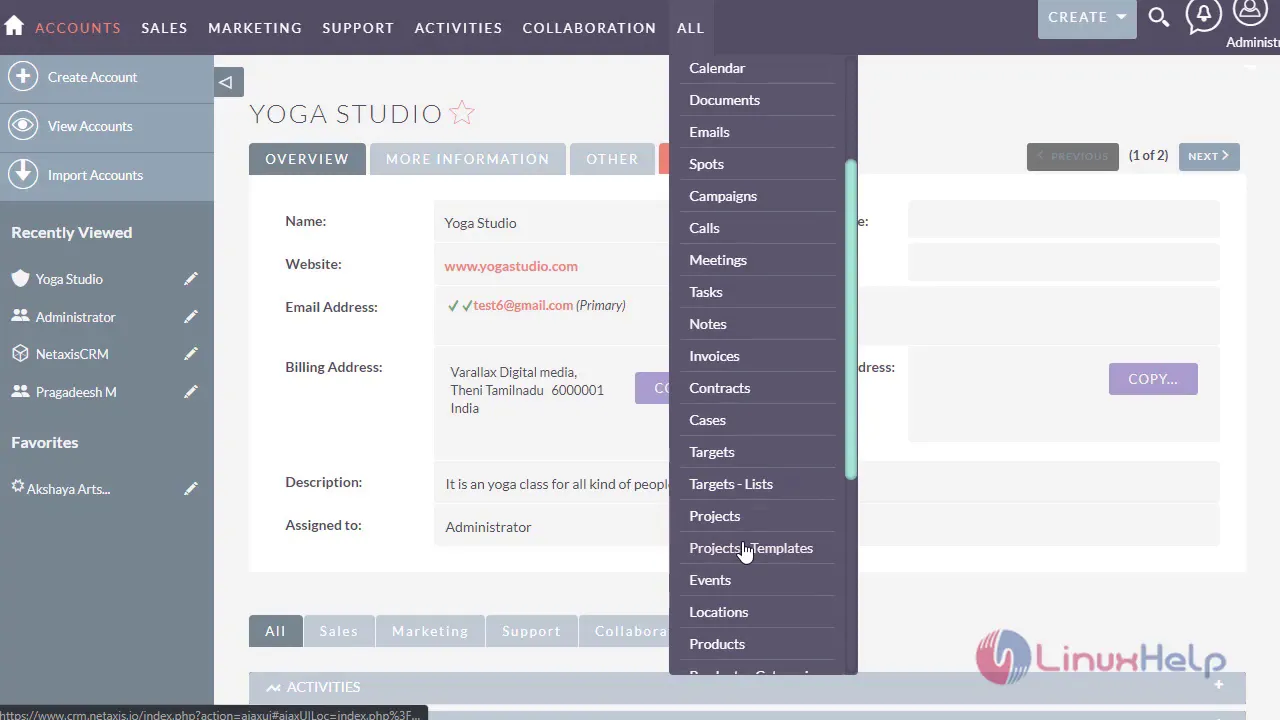This screenshot has width=1280, height=720.
Task: Choose Products from the ALL dropdown
Action: tap(717, 644)
